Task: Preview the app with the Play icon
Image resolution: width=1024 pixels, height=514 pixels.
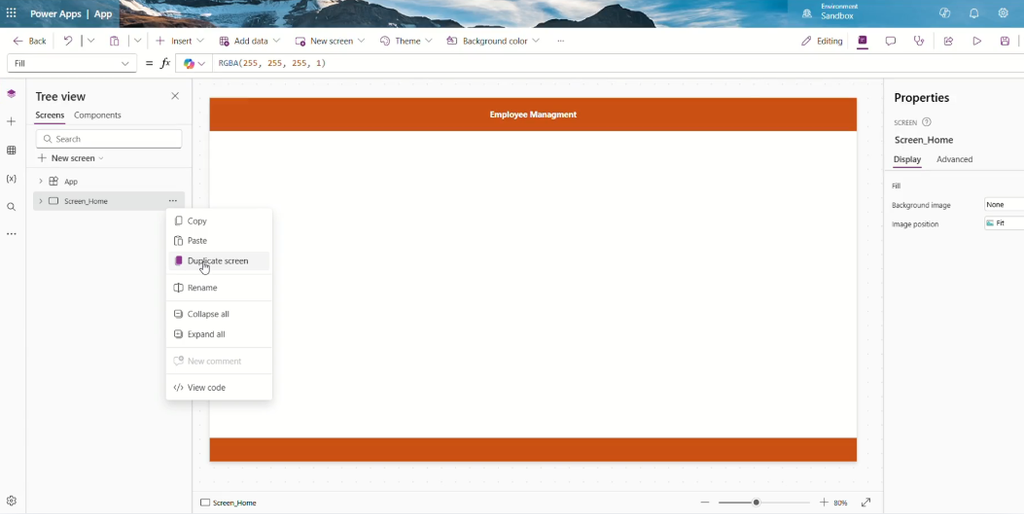Action: point(977,40)
